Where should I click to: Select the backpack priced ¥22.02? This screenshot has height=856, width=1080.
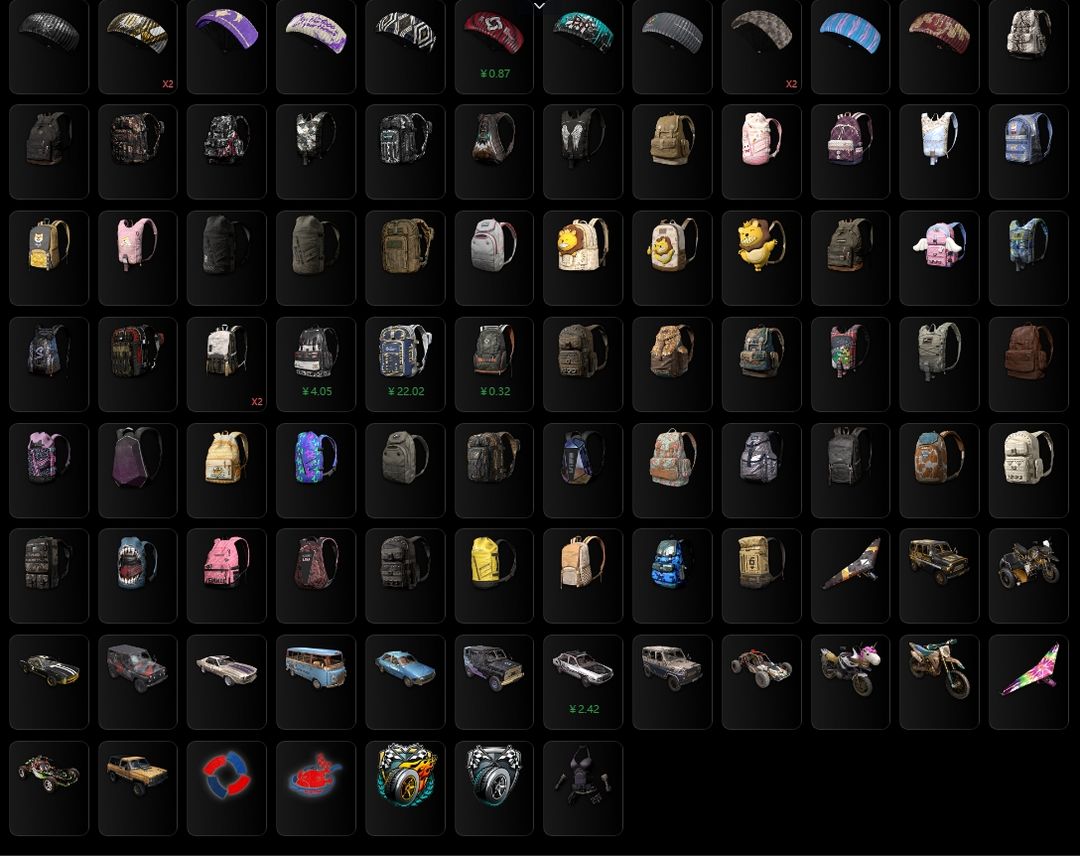pos(405,364)
